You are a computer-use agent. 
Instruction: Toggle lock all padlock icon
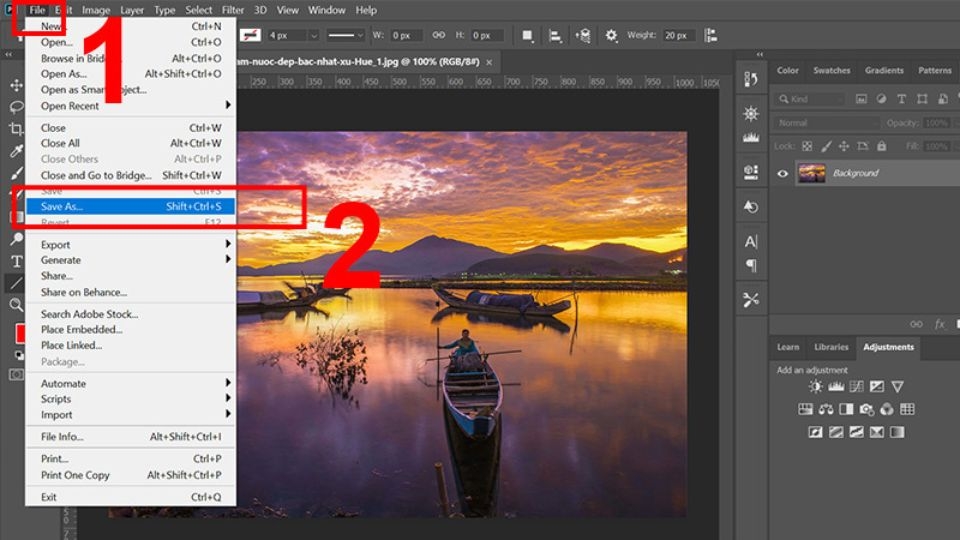point(881,146)
